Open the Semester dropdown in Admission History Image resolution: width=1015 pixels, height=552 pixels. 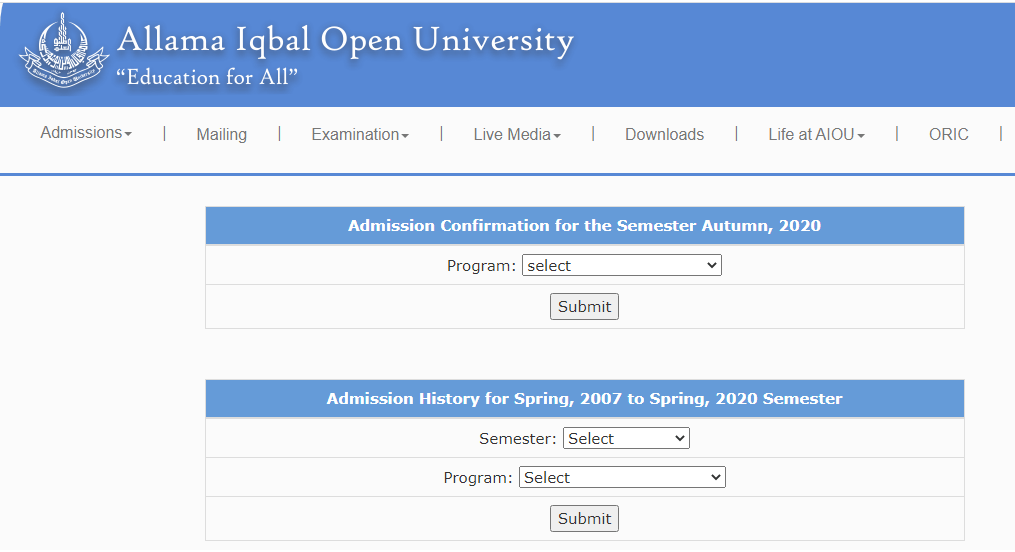[x=626, y=439]
